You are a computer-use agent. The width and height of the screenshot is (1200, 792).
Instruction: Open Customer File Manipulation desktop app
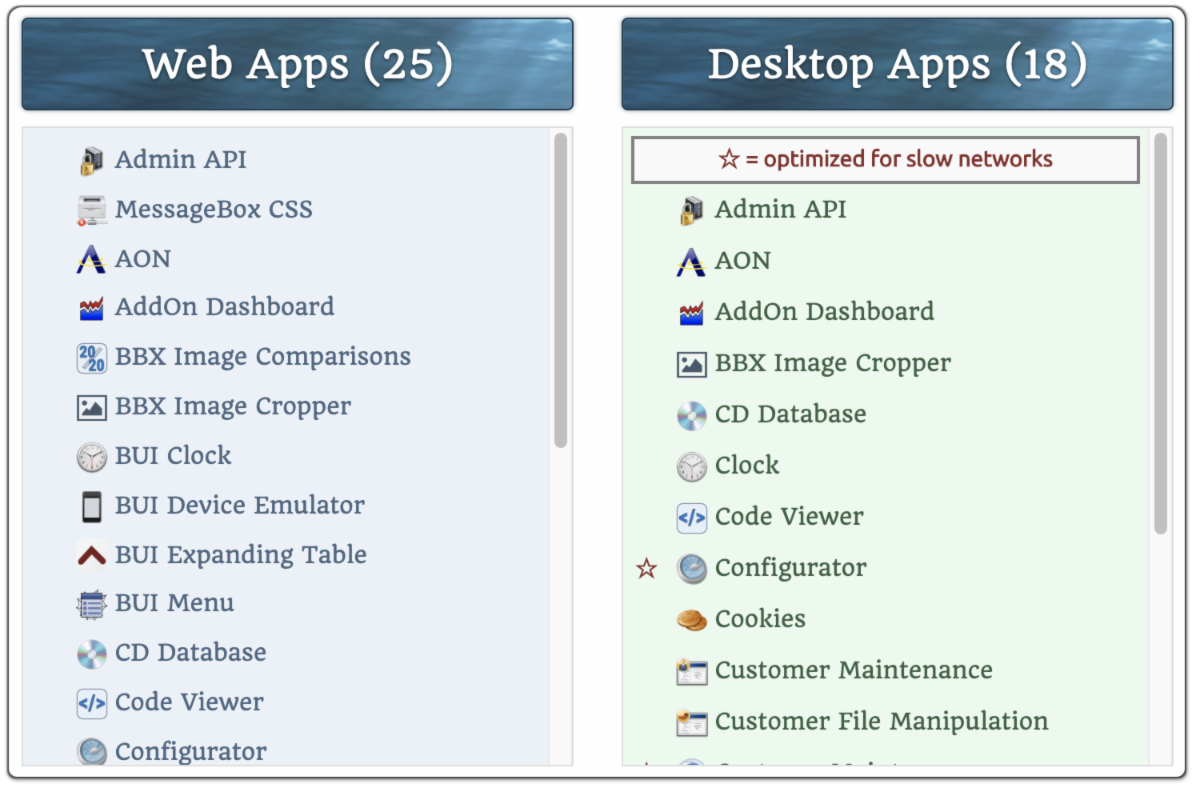[881, 721]
